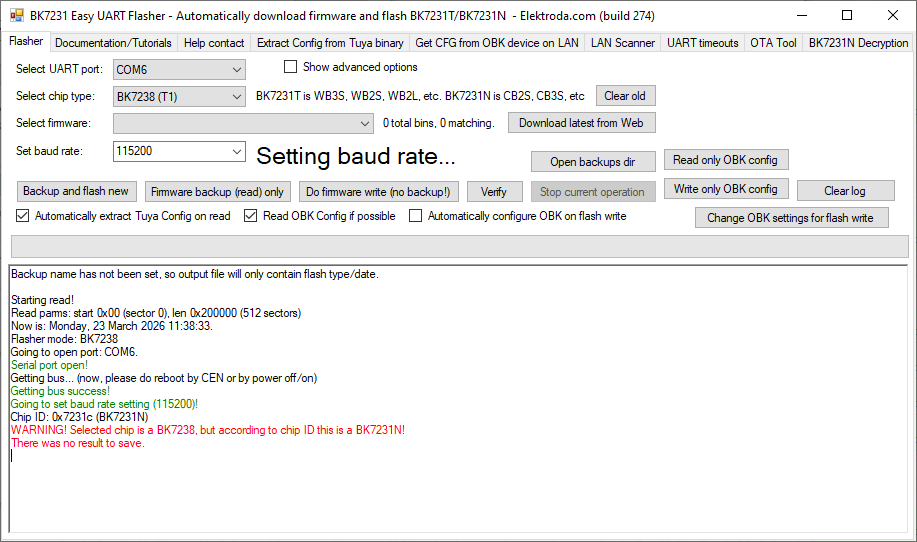Click the 'Flasher mode: BK7238' log line
The image size is (917, 542).
pos(64,339)
